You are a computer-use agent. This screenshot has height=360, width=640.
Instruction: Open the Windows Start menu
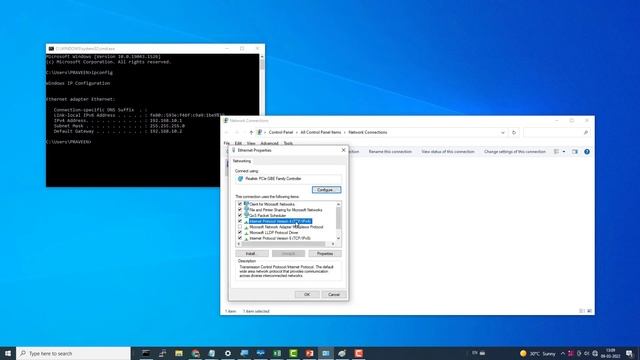pyautogui.click(x=8, y=353)
